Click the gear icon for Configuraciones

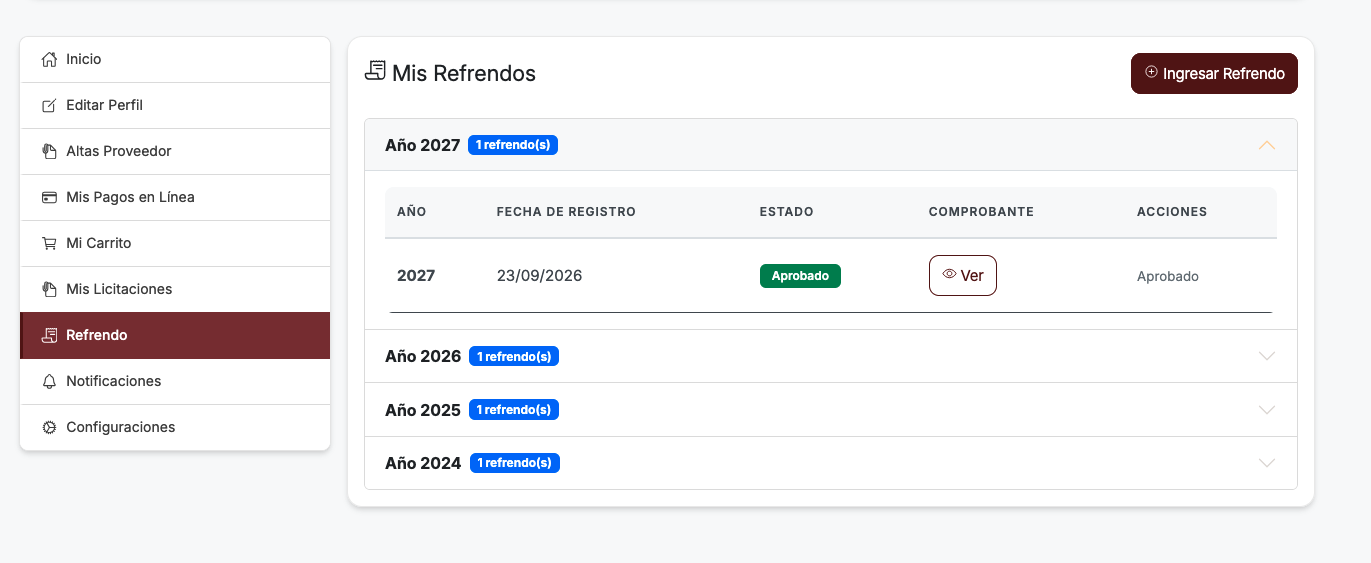point(49,428)
